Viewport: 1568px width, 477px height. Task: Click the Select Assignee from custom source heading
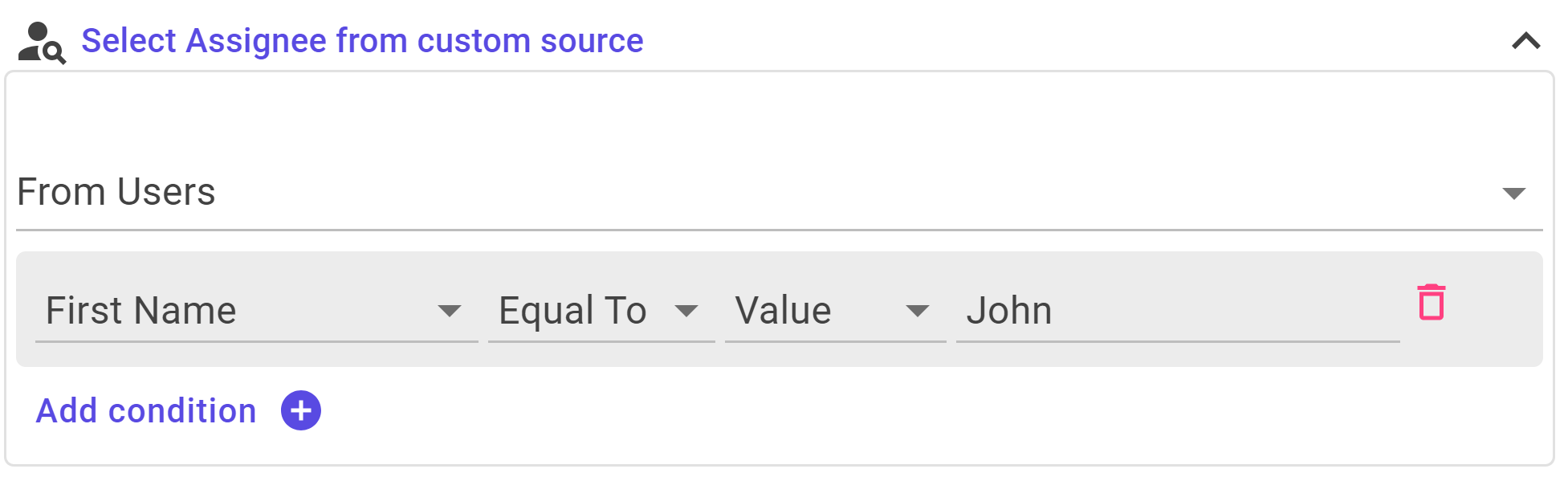click(362, 41)
